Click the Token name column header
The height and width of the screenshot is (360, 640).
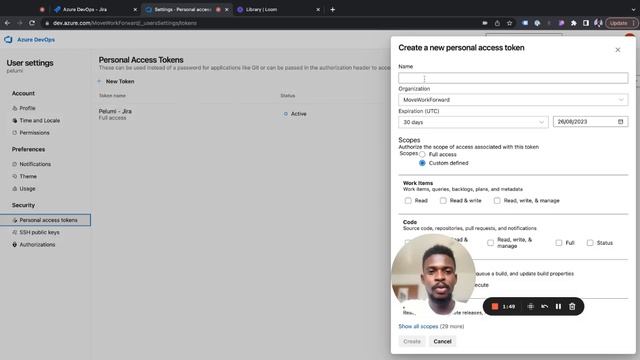coord(112,96)
